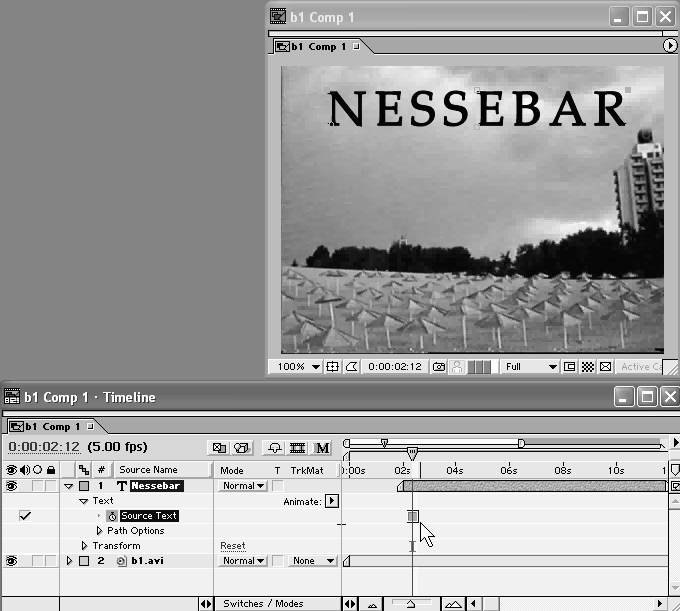Click the take snapshot camera icon
The width and height of the screenshot is (680, 611).
point(438,367)
